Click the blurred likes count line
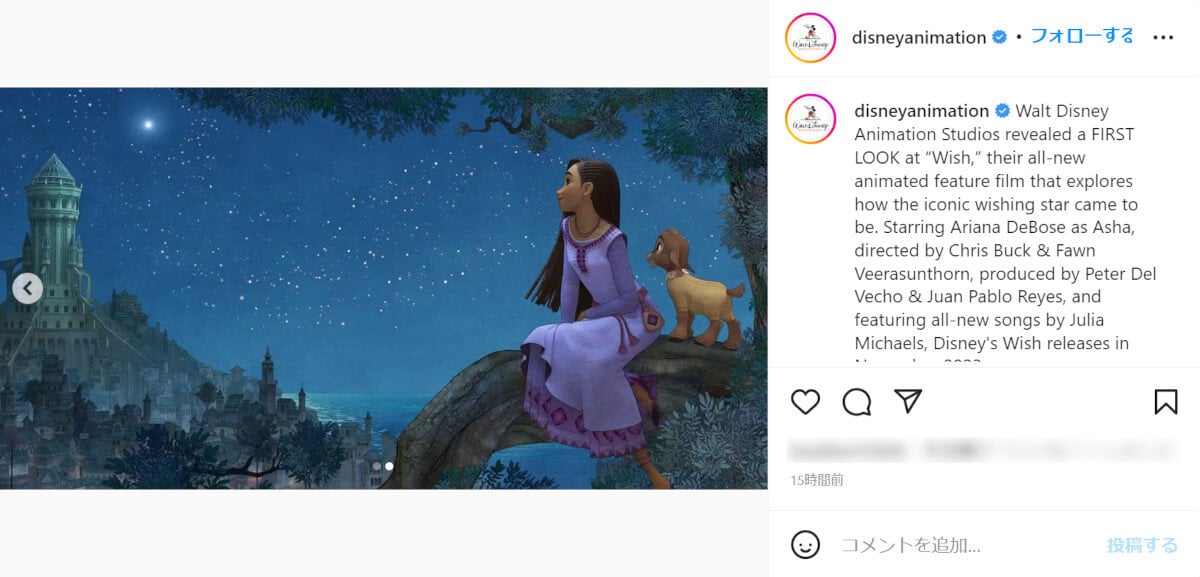Image resolution: width=1200 pixels, height=577 pixels. (x=982, y=449)
